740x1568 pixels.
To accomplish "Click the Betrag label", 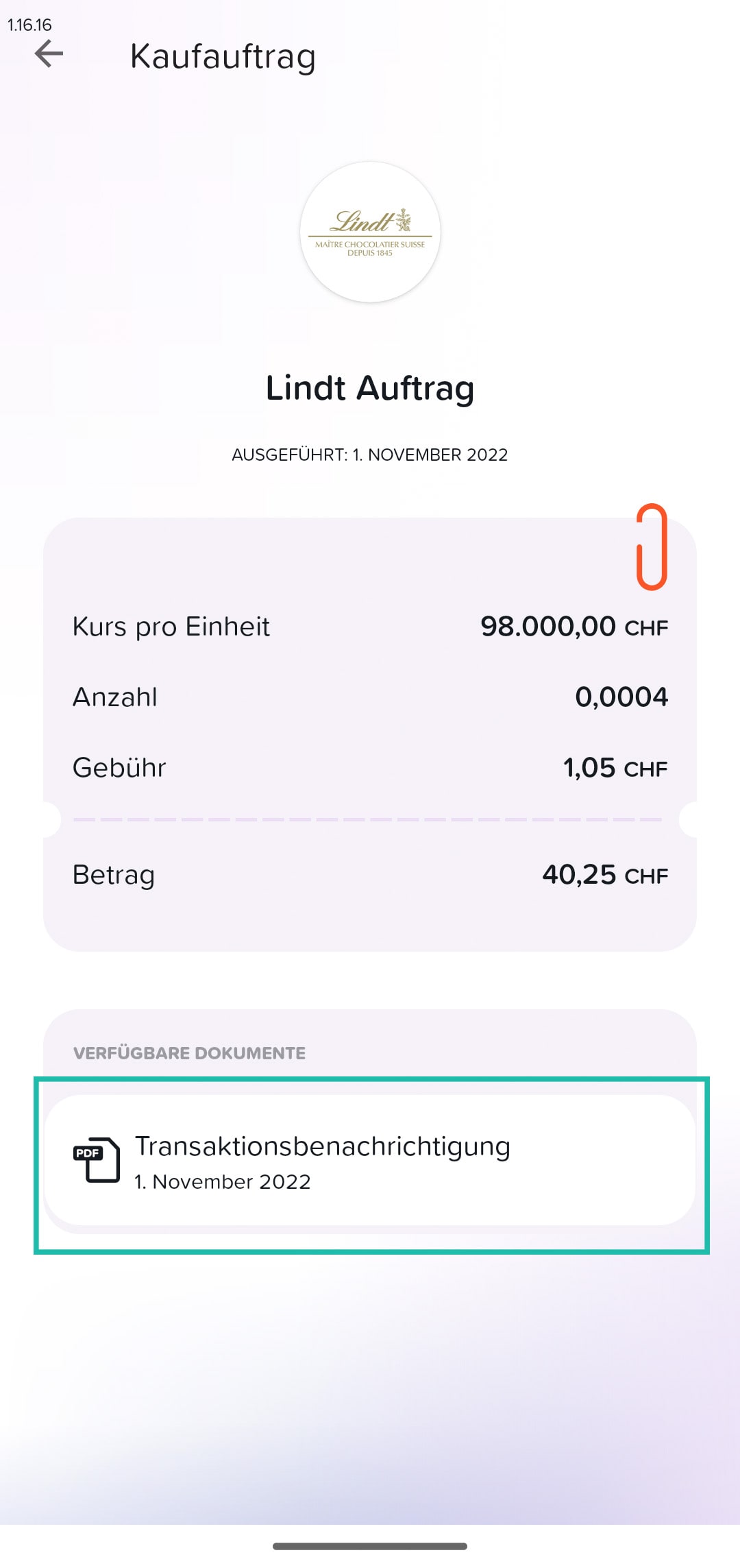I will [x=114, y=875].
